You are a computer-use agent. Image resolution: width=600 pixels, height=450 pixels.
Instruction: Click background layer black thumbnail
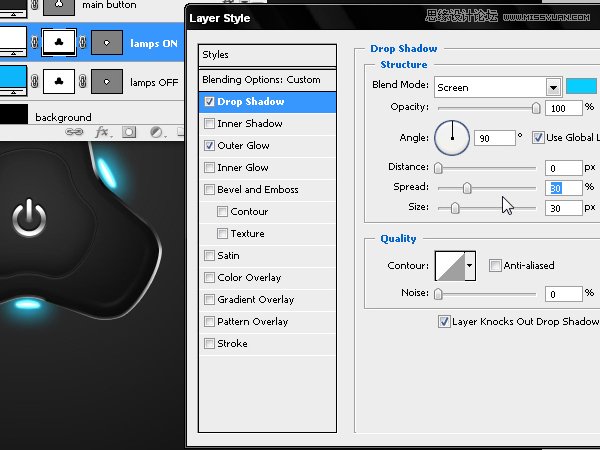pos(14,114)
